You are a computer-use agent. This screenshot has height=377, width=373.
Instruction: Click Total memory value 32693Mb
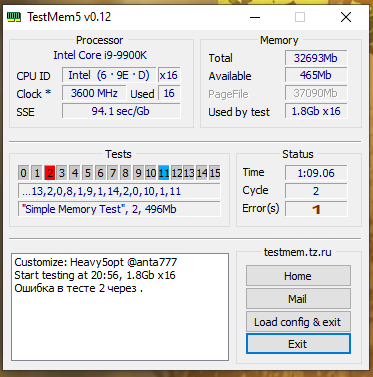pos(316,58)
